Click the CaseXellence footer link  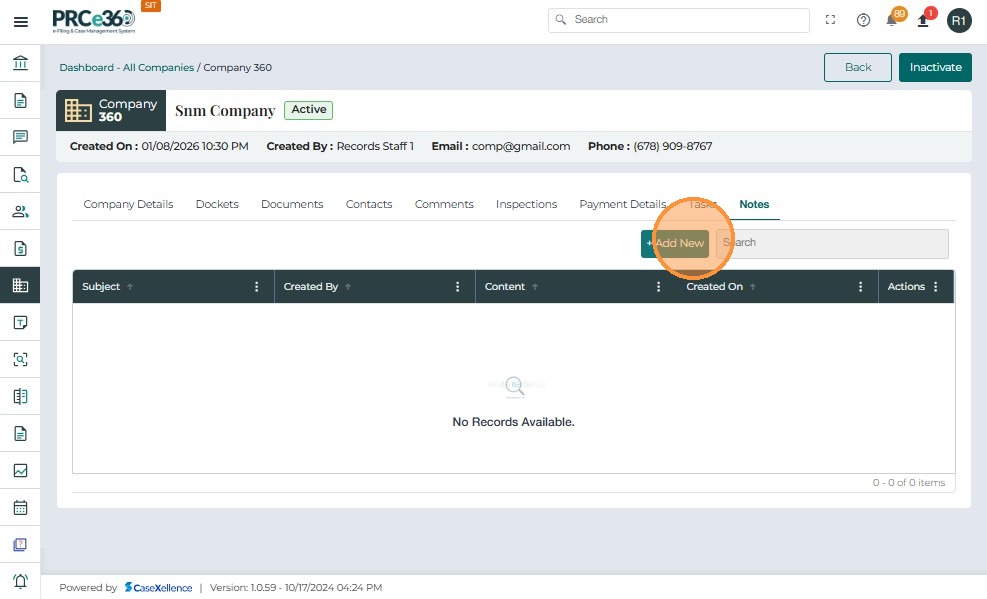(159, 588)
